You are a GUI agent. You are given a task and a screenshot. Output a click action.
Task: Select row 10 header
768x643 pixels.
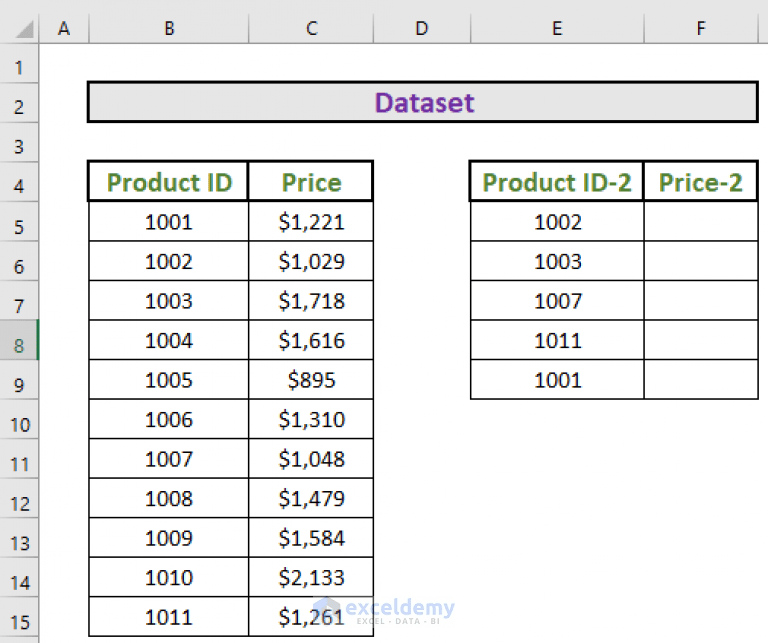[19, 419]
